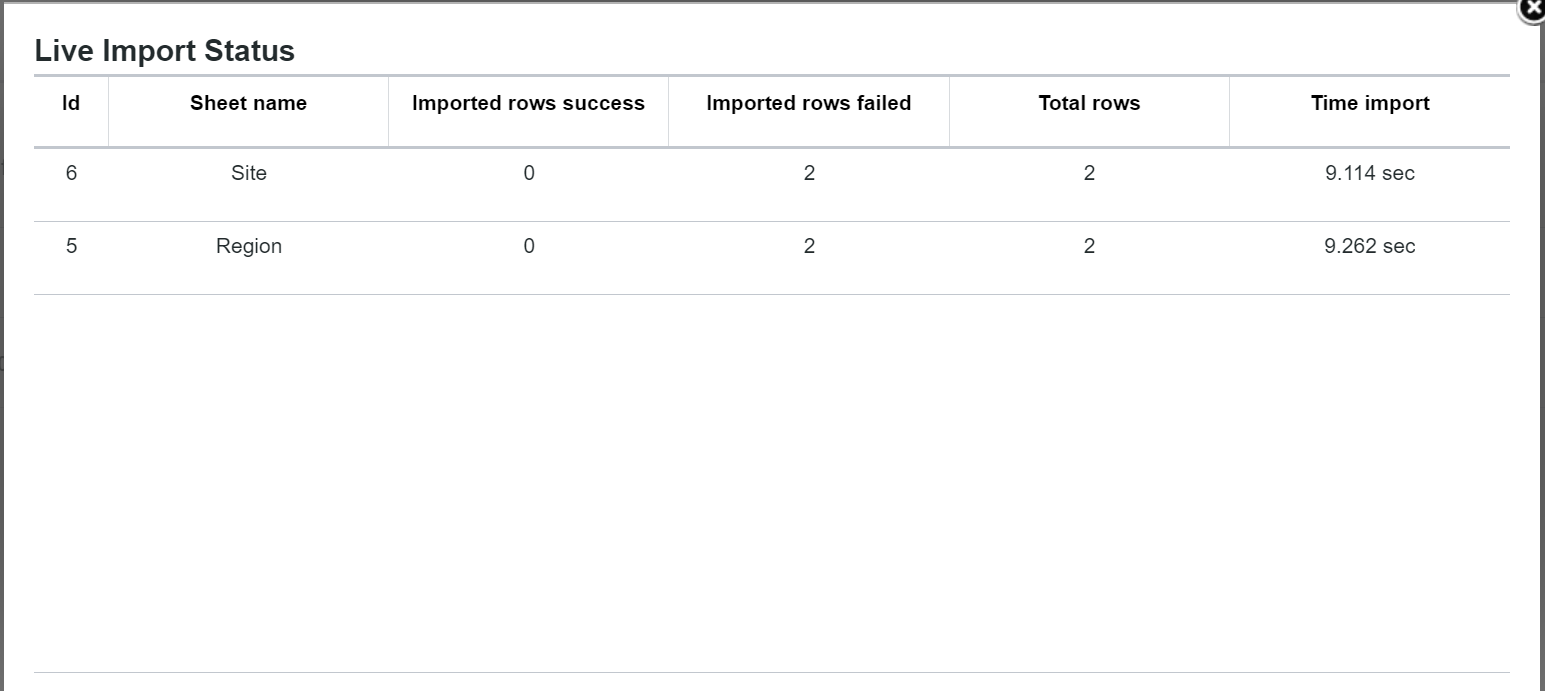Sort the table by the Id column
The height and width of the screenshot is (691, 1545).
69,103
